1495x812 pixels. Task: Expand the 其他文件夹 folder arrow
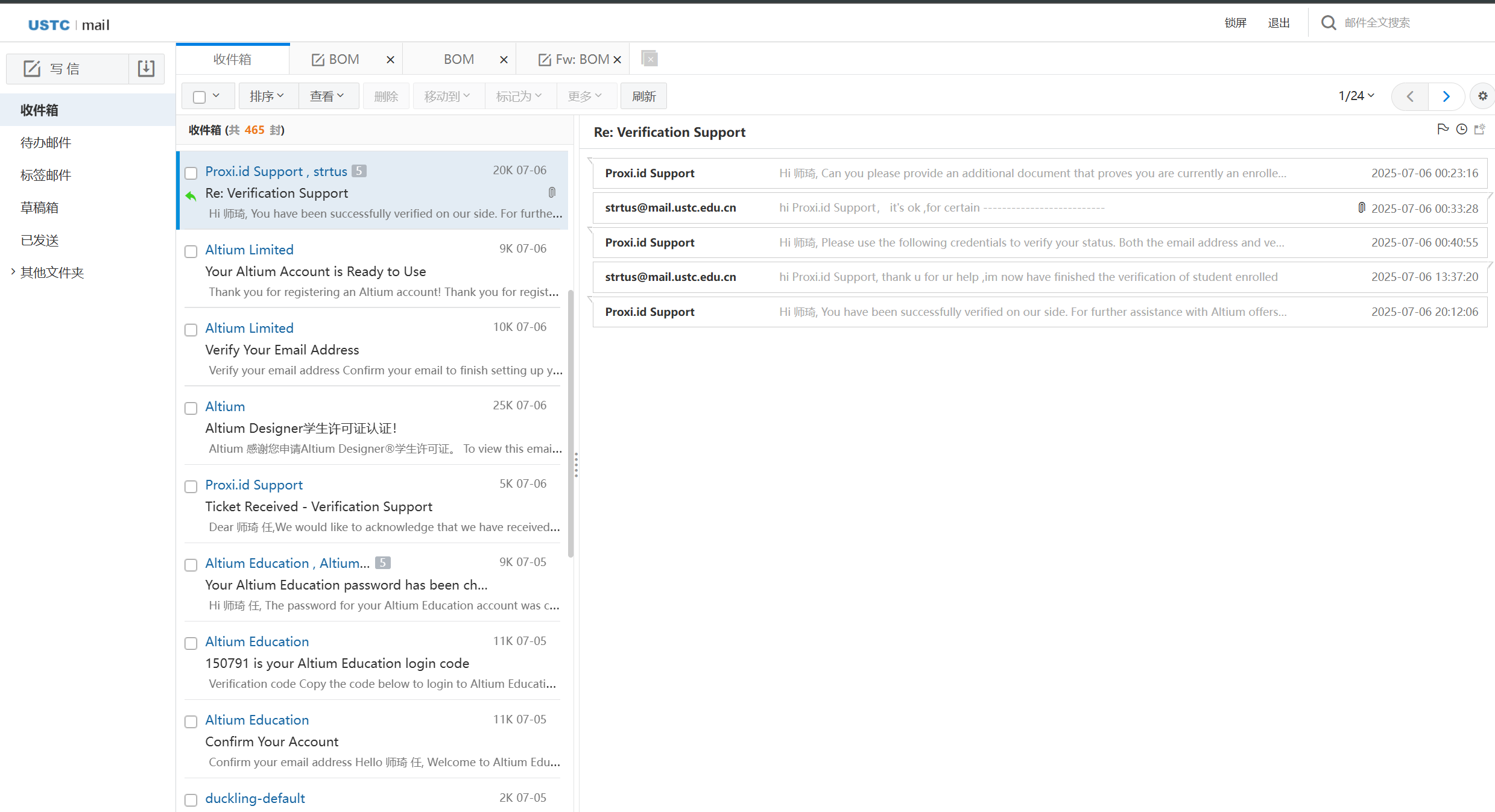coord(13,272)
